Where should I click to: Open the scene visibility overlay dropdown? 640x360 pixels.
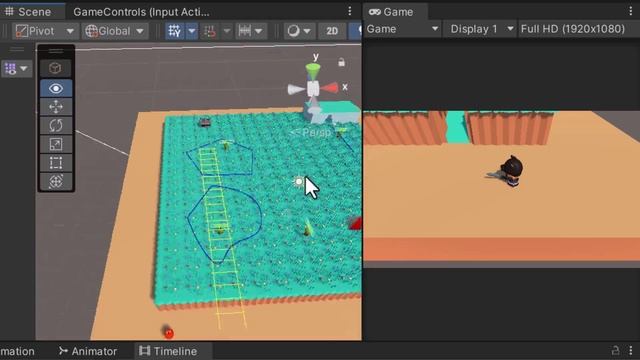(16, 69)
